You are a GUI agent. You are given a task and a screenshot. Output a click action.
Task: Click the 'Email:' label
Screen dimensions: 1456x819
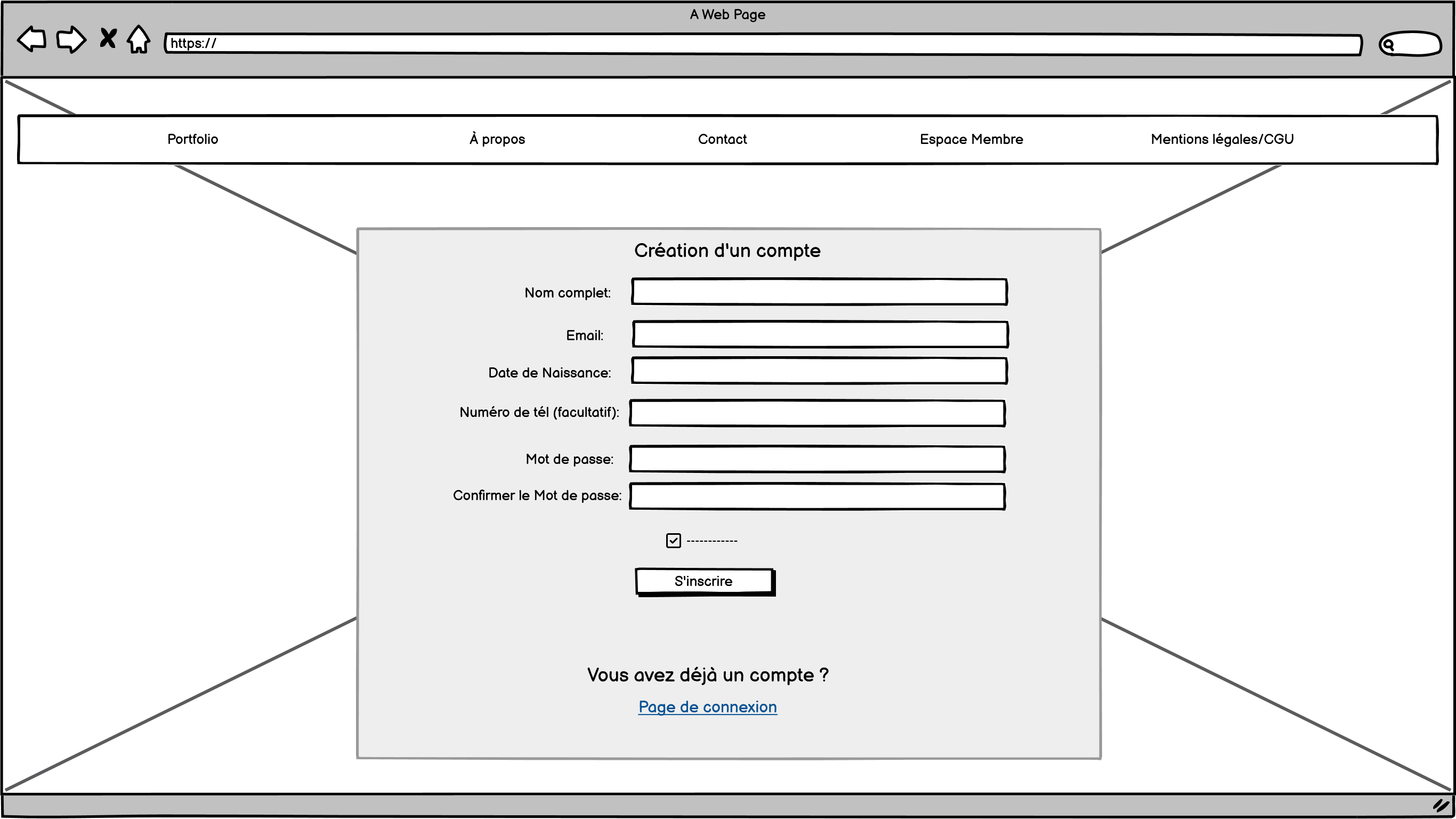(x=585, y=336)
